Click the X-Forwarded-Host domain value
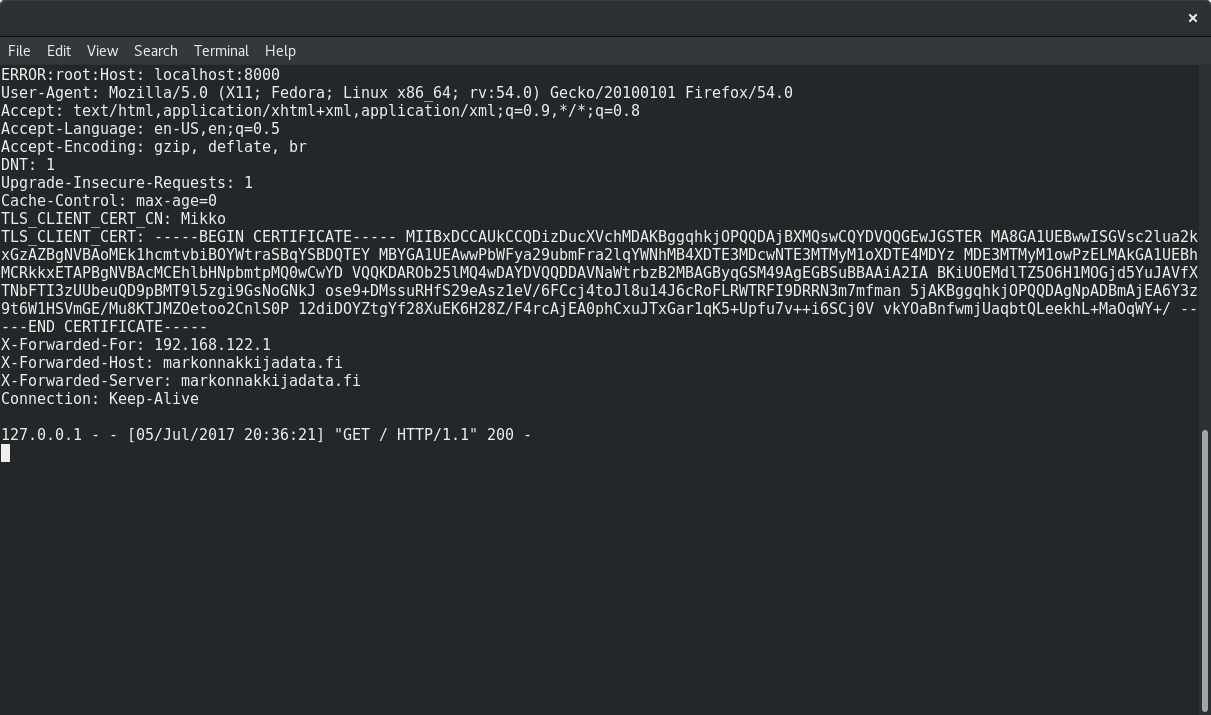1211x715 pixels. [252, 363]
